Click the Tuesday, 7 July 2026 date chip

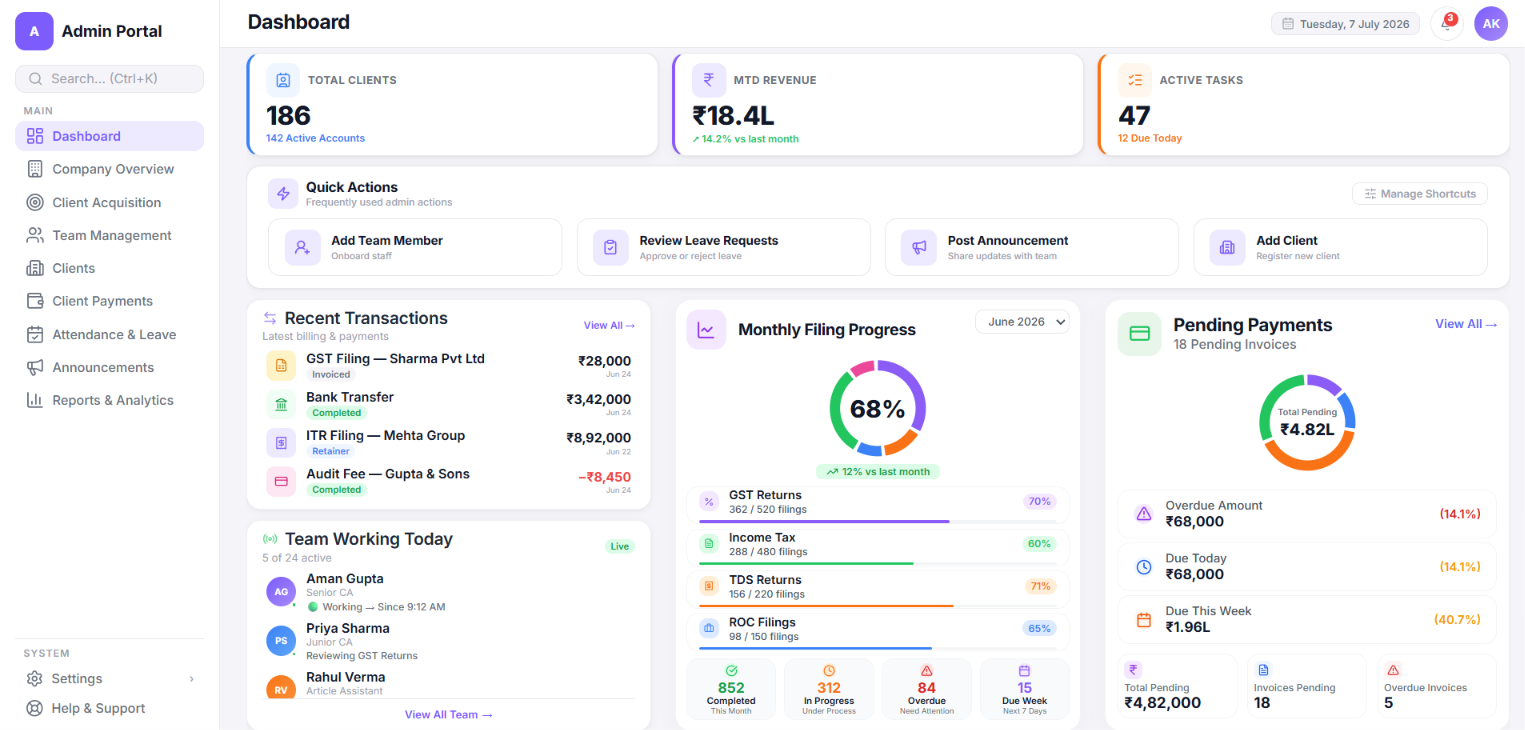point(1345,24)
